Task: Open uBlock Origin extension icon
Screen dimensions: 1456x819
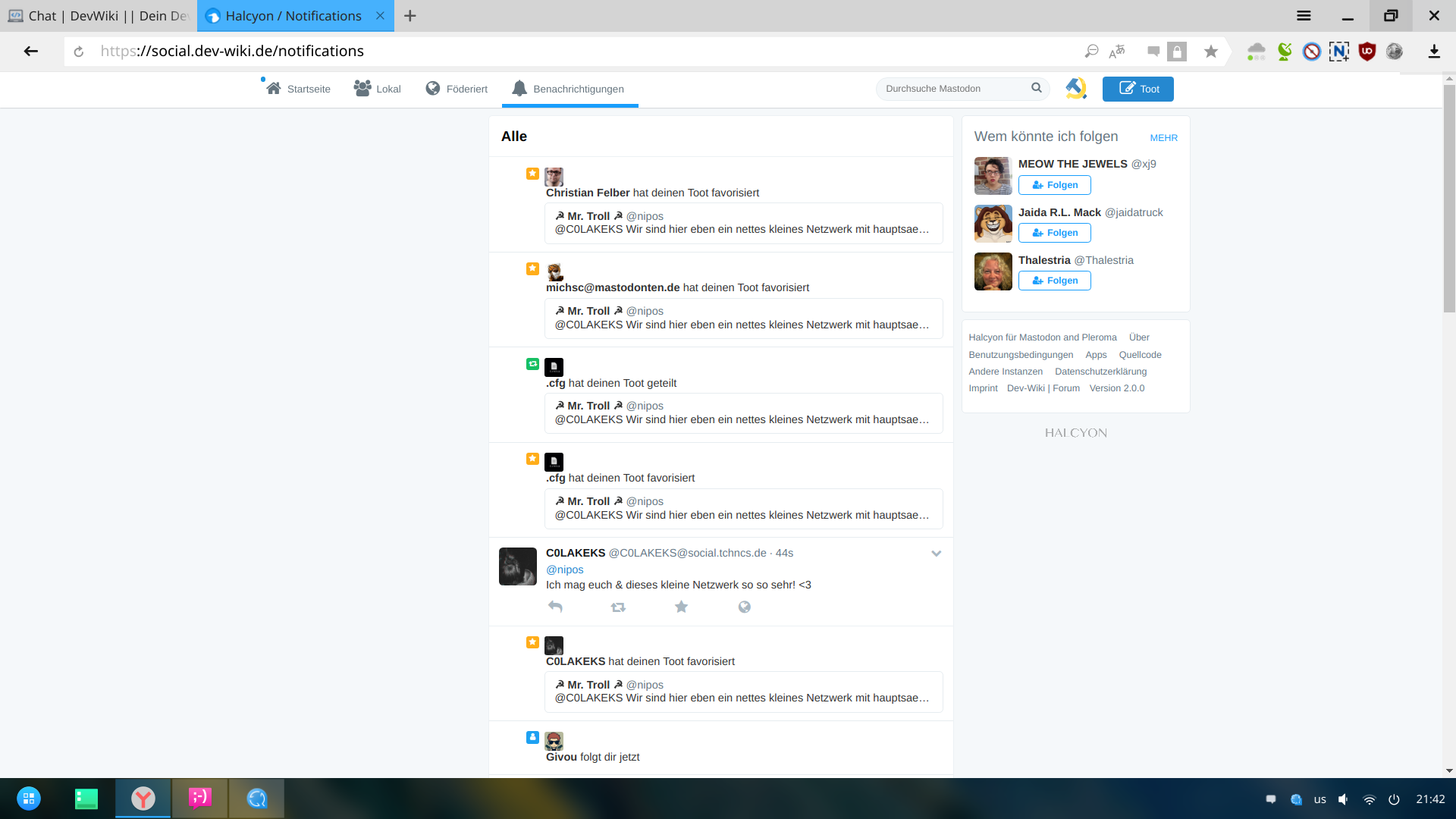Action: coord(1367,52)
